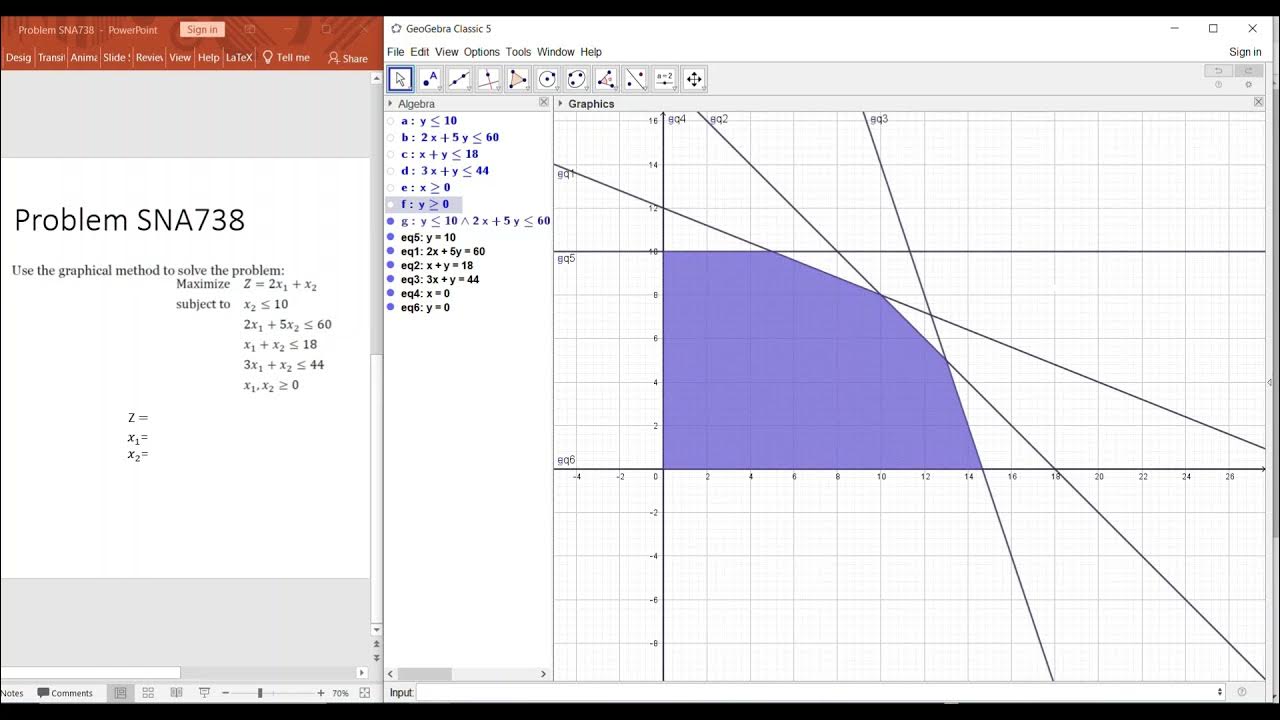1280x720 pixels.
Task: Select the Reflect about Line tool
Action: (x=635, y=79)
